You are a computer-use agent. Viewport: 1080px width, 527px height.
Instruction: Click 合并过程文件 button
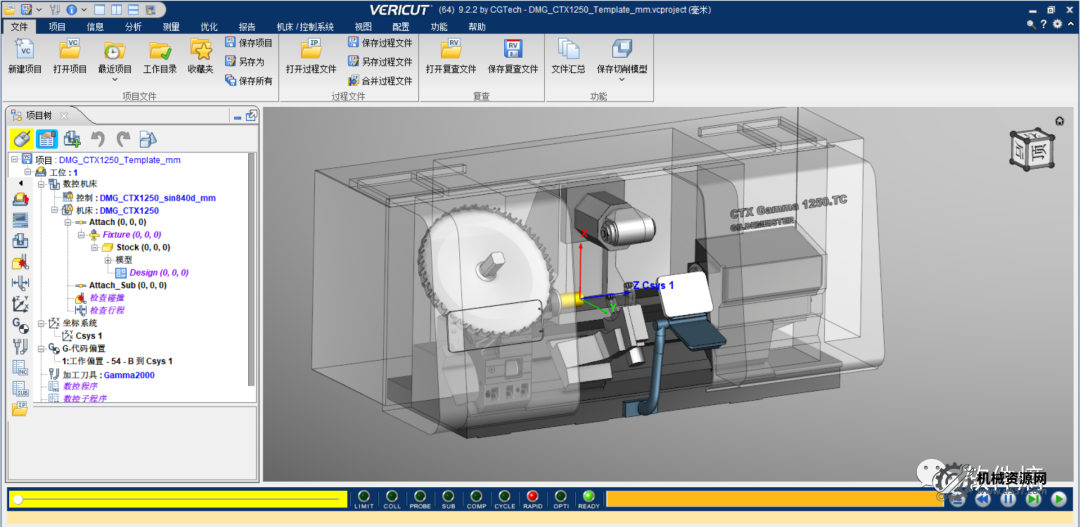click(380, 81)
